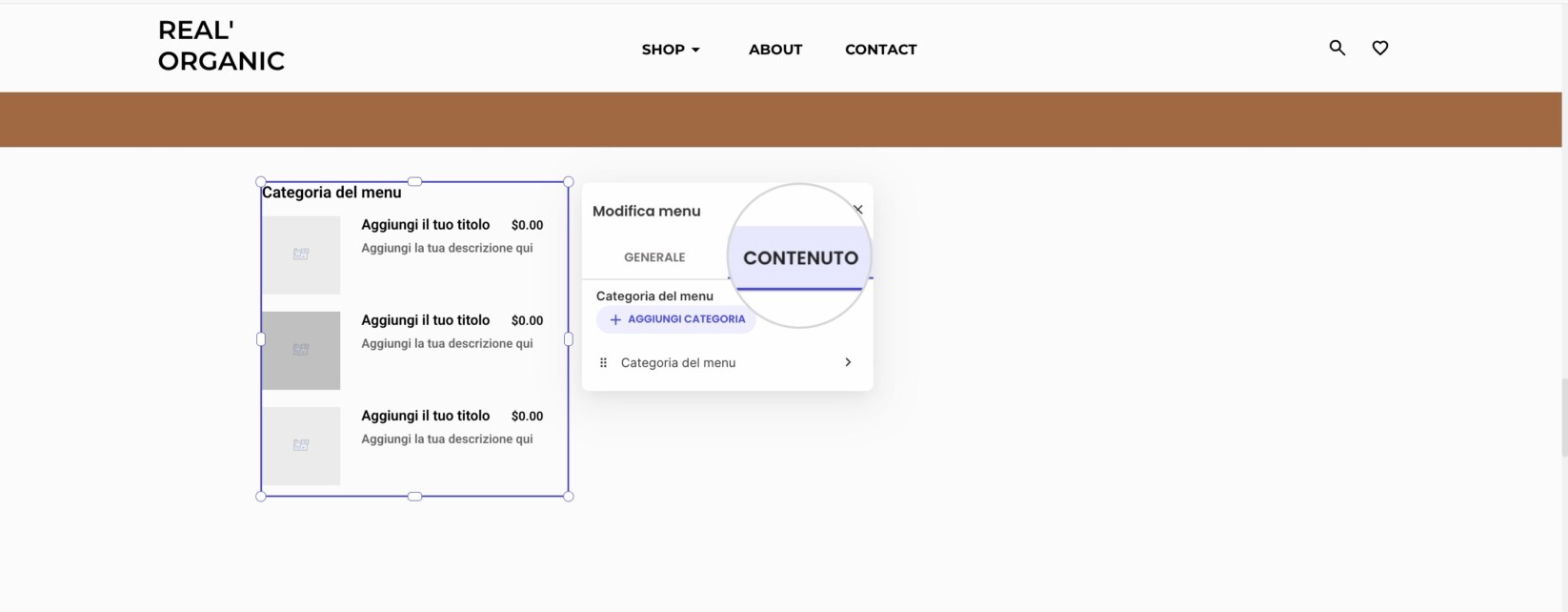Open the CONTACT page
Screen dimensions: 1568x612
(881, 50)
